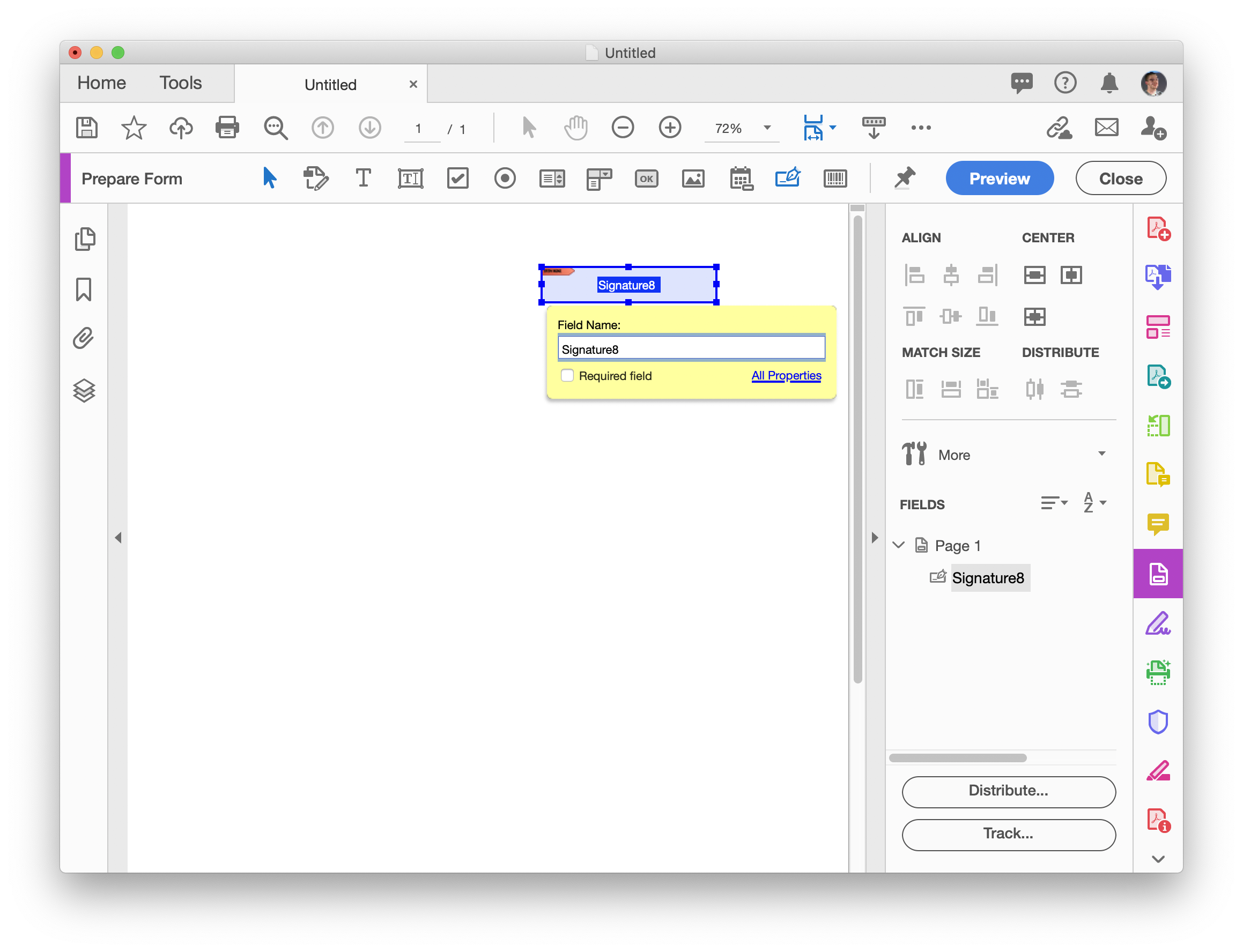The width and height of the screenshot is (1243, 952).
Task: Add a Digital Signature field
Action: pos(788,178)
